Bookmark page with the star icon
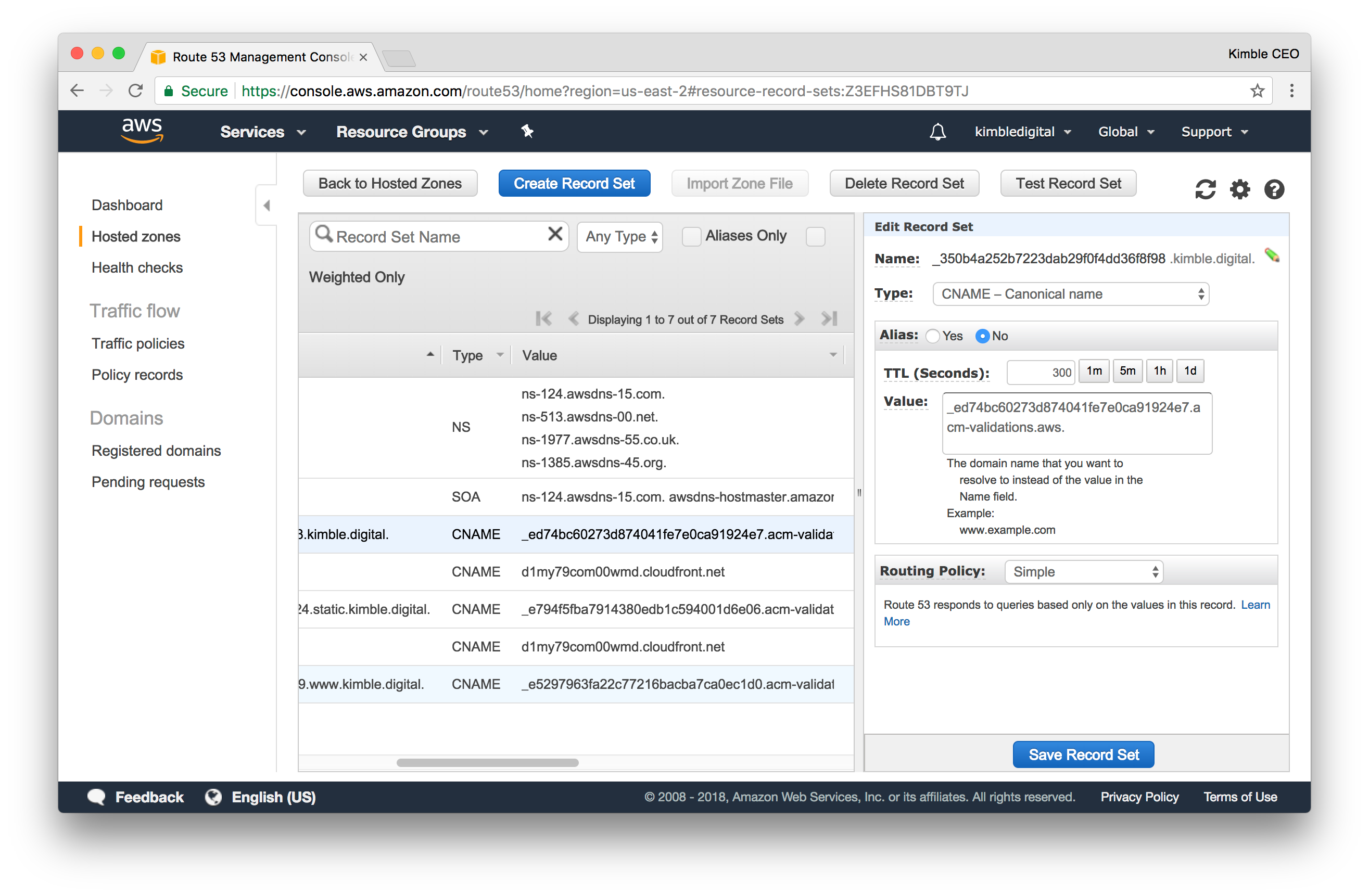1369x896 pixels. click(x=1258, y=91)
